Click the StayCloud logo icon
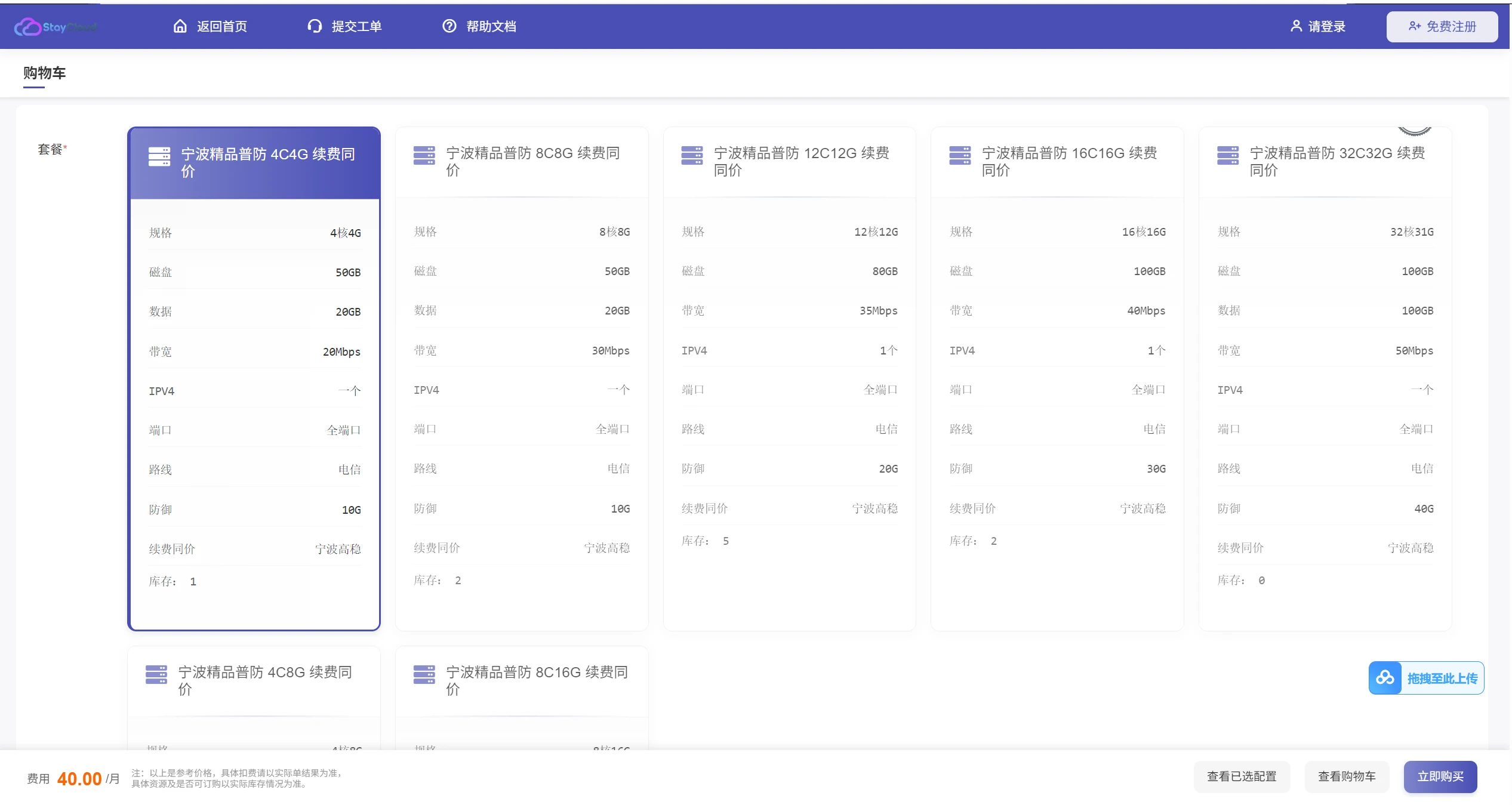 27,27
